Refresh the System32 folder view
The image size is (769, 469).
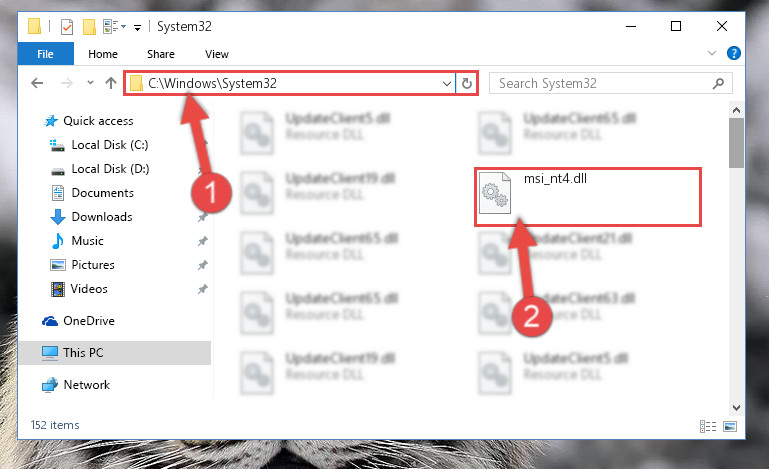(x=466, y=83)
